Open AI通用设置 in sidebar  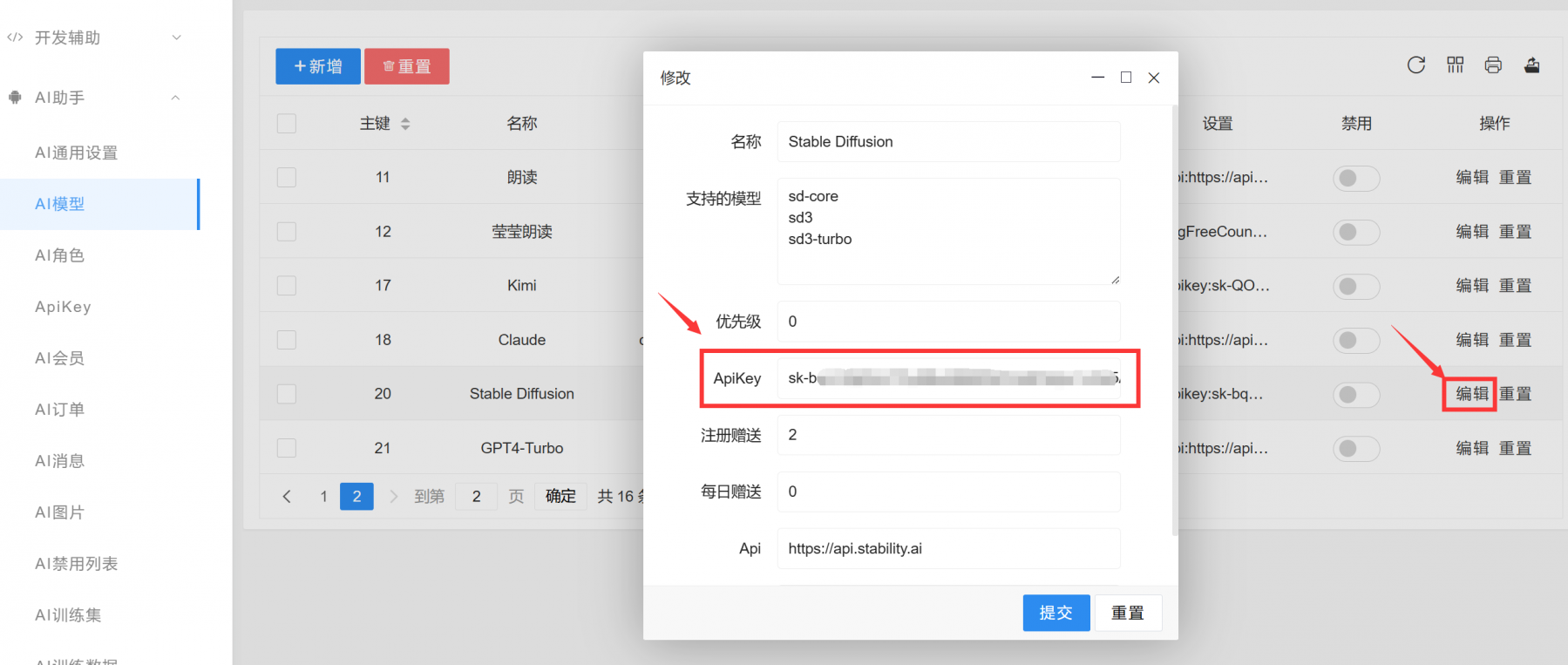pos(77,153)
